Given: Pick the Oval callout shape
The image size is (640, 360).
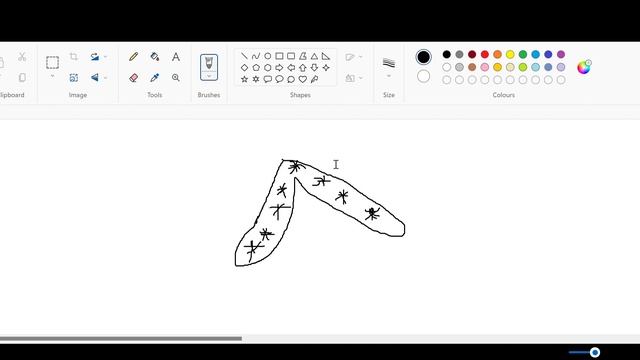Looking at the screenshot, I should [x=279, y=79].
